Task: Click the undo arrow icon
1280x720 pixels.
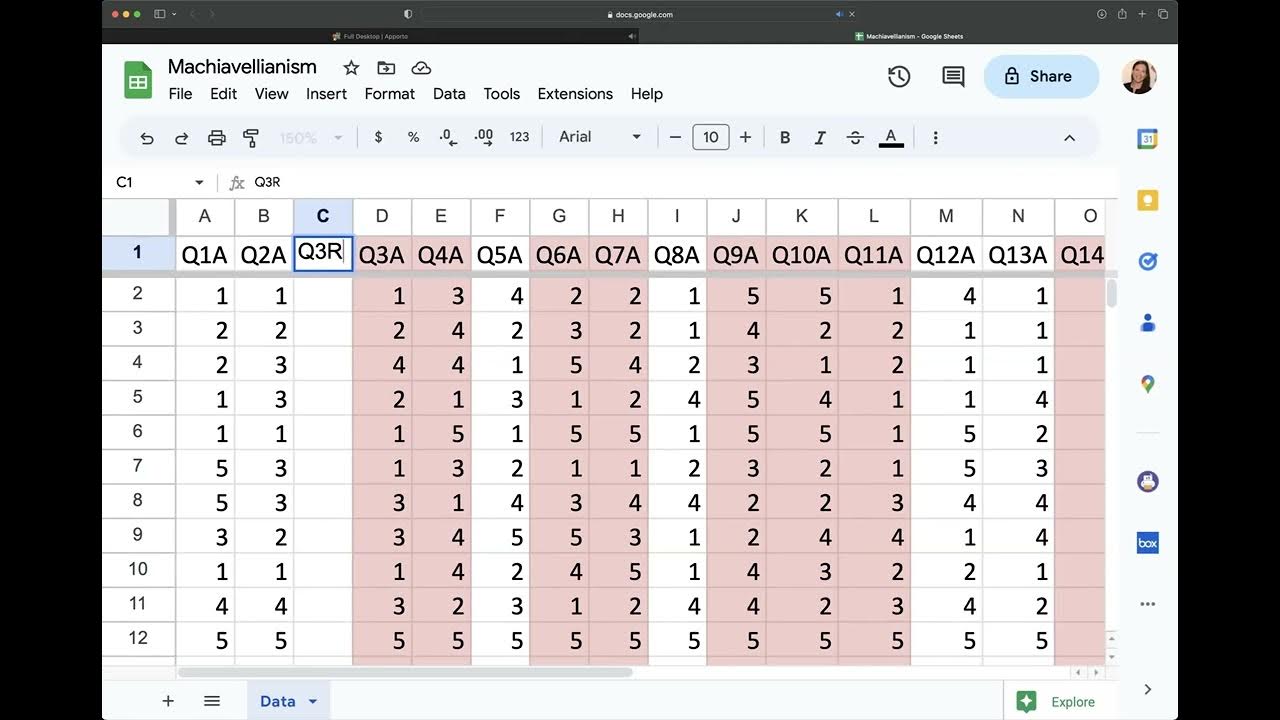Action: tap(147, 138)
